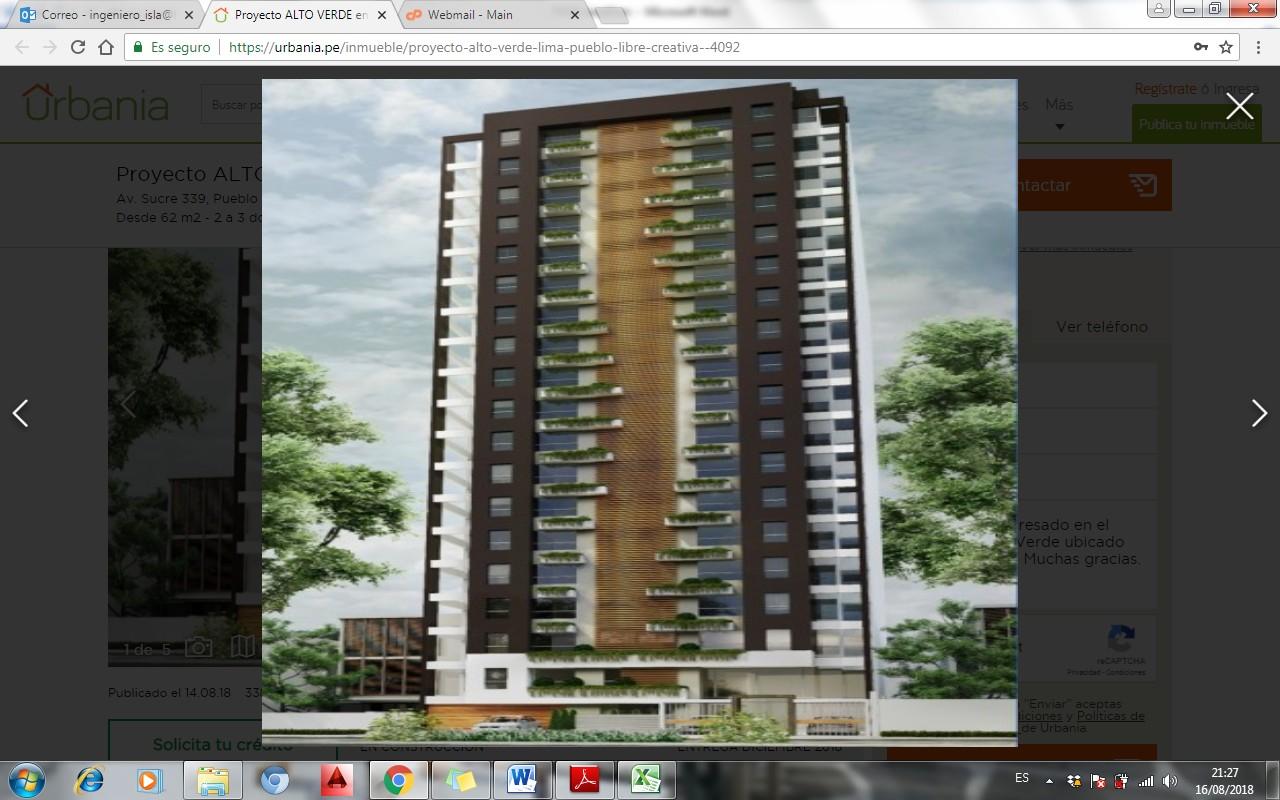Expand the Más dropdown menu
This screenshot has height=800, width=1280.
[1059, 112]
